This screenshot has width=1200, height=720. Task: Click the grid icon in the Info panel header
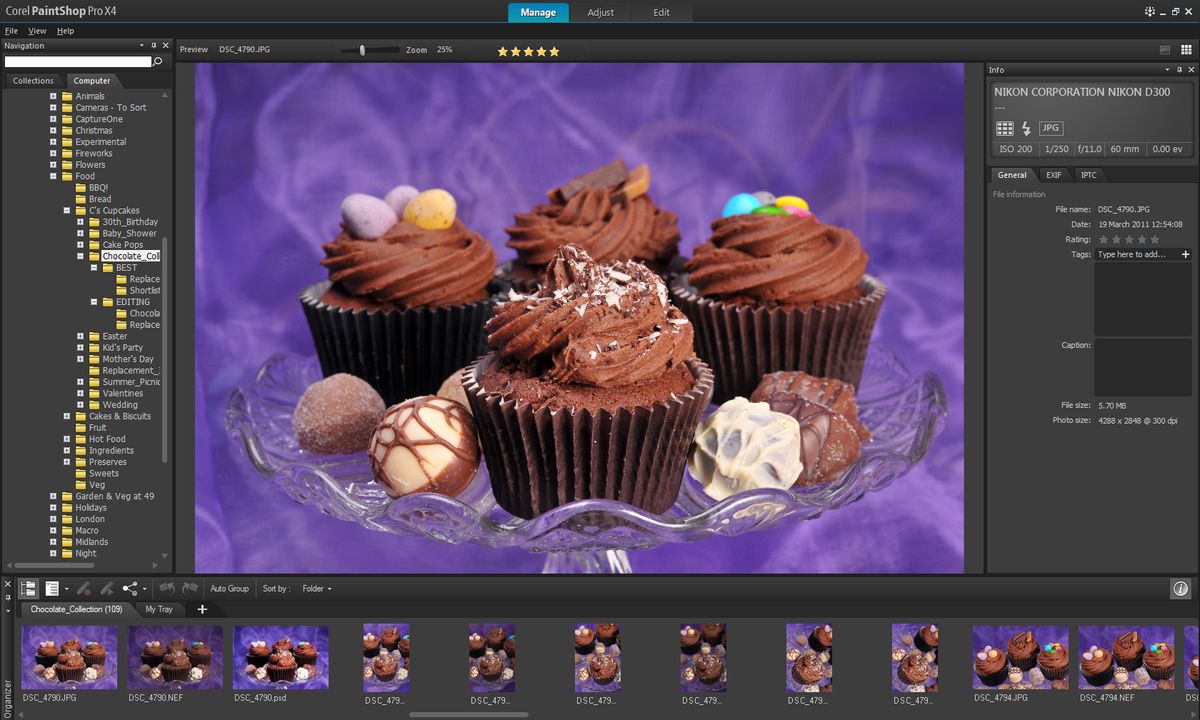1005,128
